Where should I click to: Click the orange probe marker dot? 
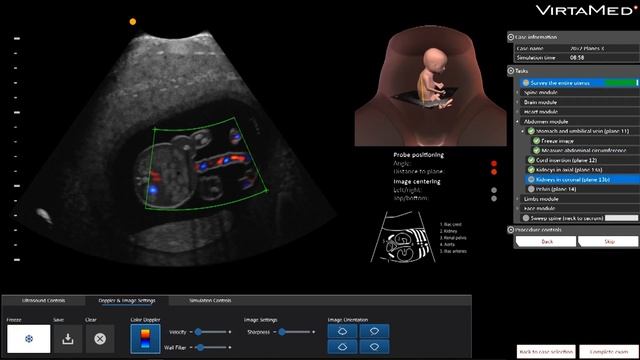(x=133, y=22)
